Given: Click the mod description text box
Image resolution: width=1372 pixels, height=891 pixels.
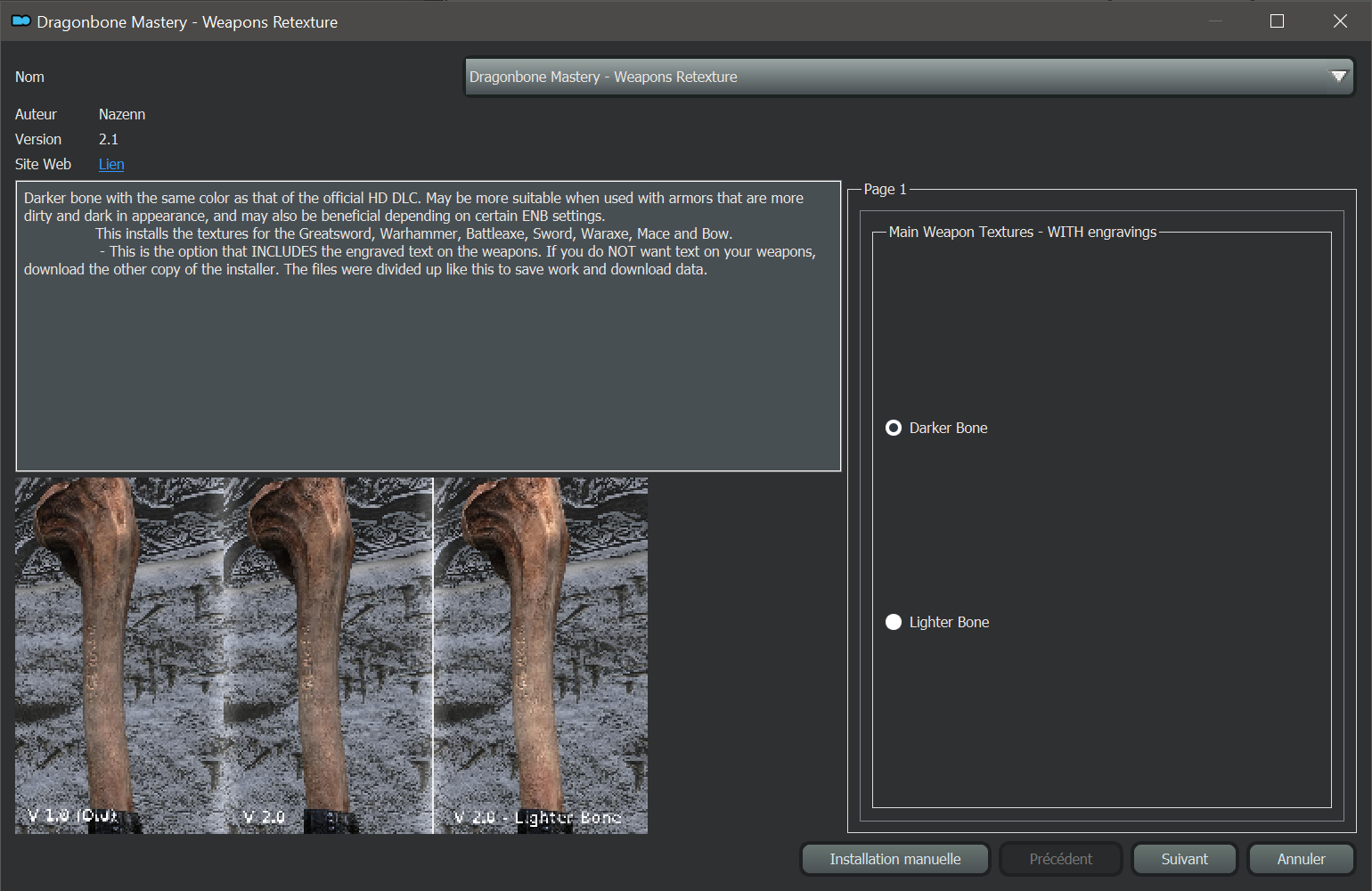Looking at the screenshot, I should pyautogui.click(x=429, y=326).
